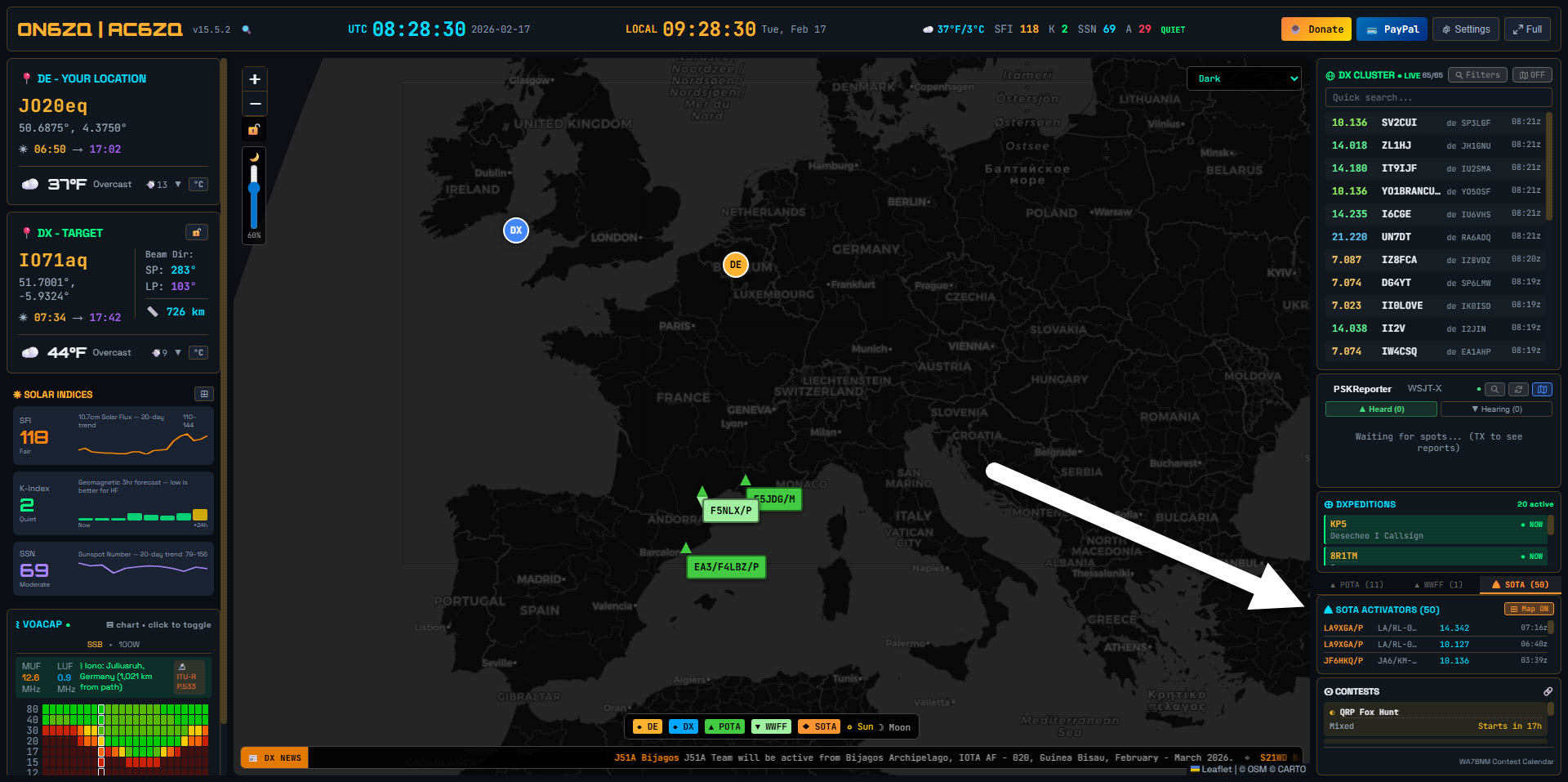Open the Dark map style dropdown
Viewport: 1568px width, 782px height.
1243,78
